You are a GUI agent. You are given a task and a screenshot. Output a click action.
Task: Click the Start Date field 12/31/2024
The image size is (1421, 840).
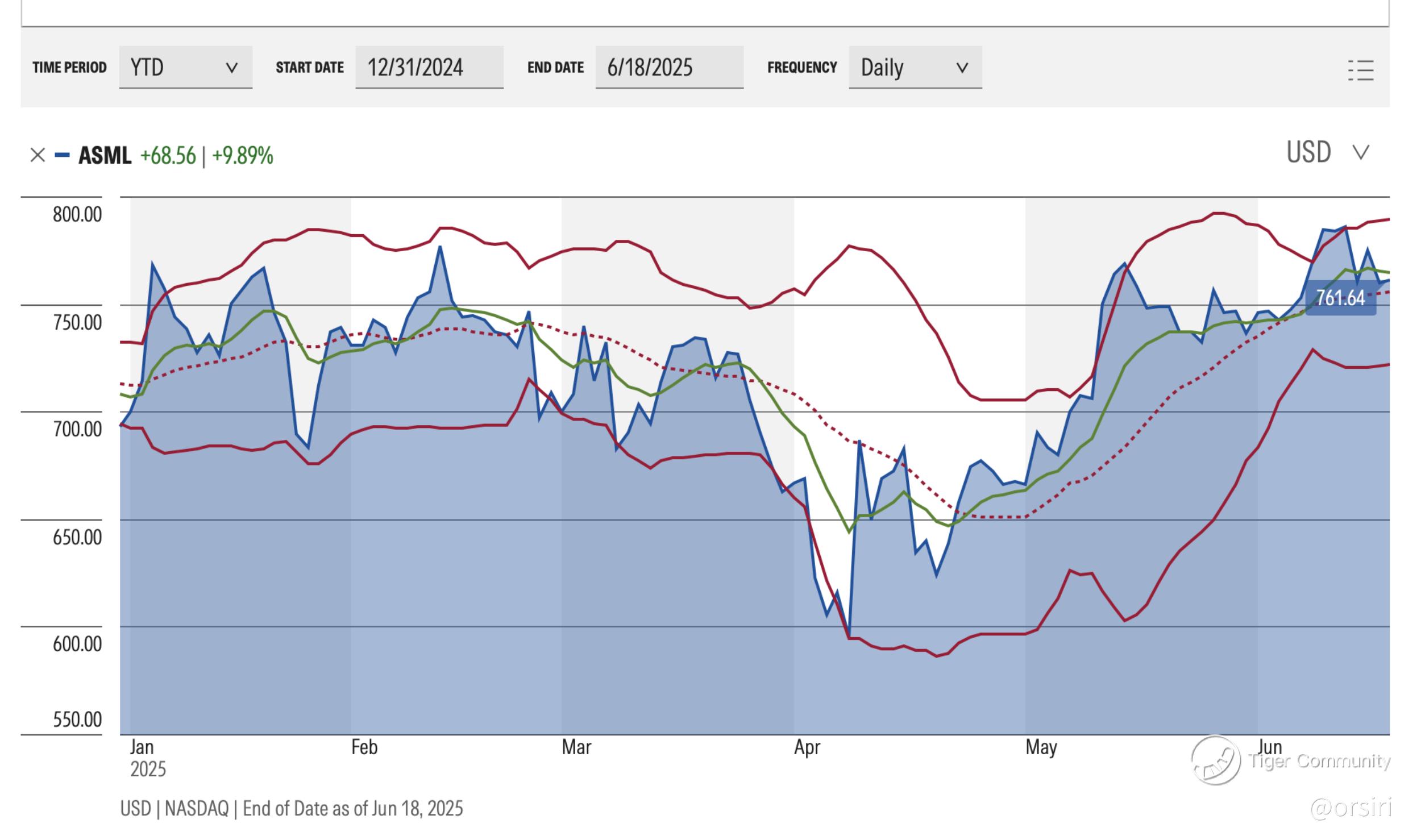(x=429, y=68)
